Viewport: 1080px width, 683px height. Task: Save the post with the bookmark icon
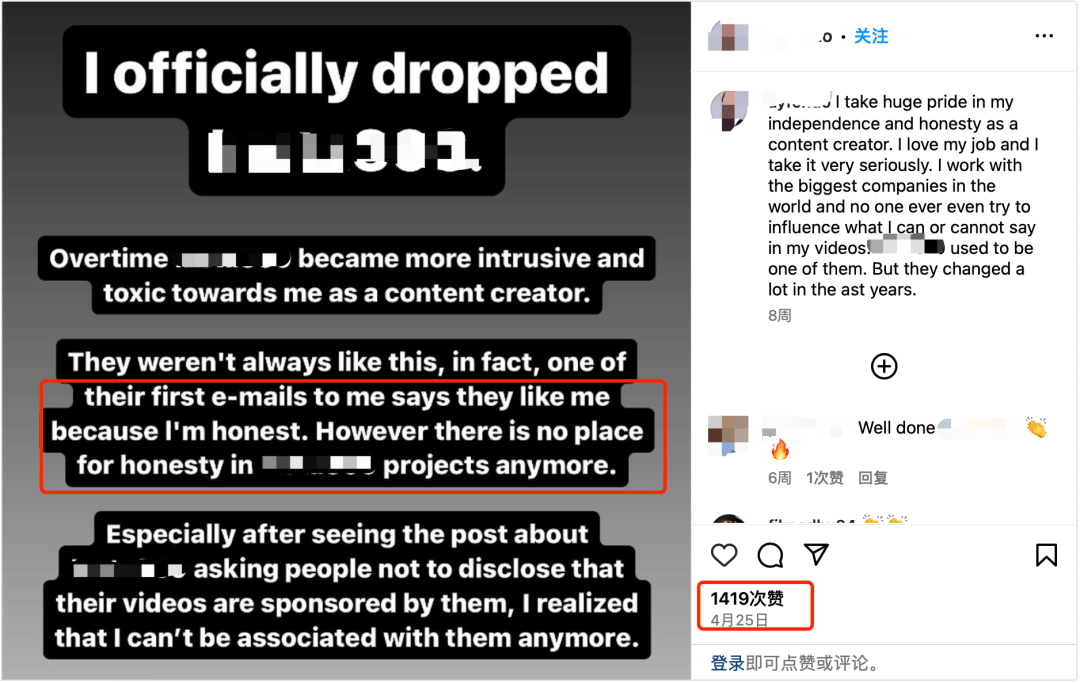coord(1046,555)
